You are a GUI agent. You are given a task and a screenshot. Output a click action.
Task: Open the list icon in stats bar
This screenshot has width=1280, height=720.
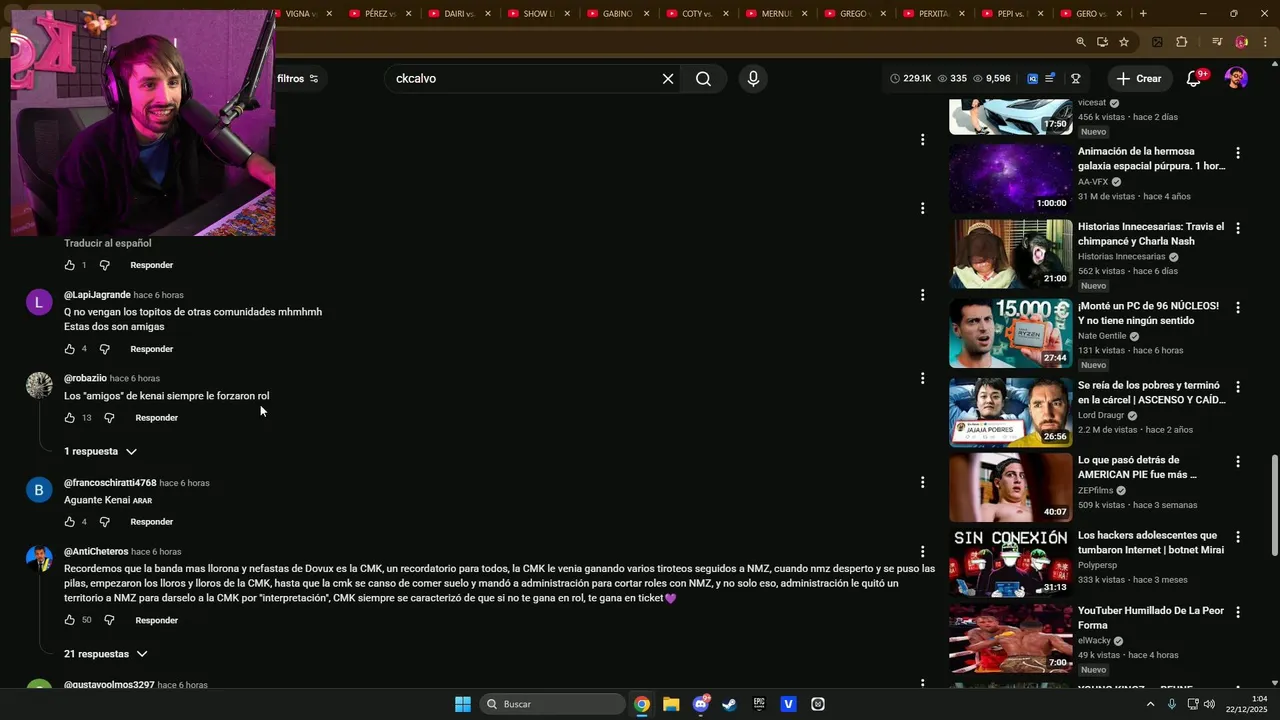(x=1050, y=79)
